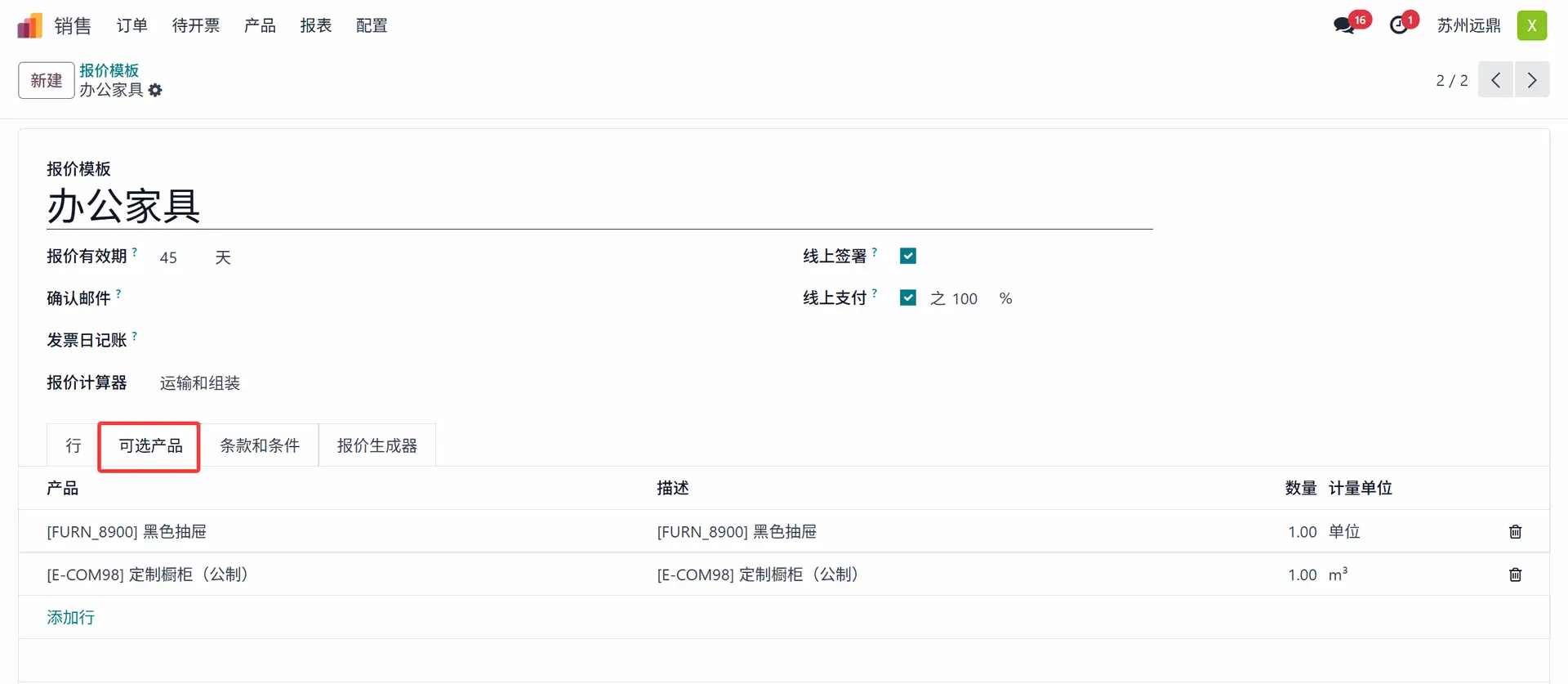Toggle the 线上签署 checkbox
The width and height of the screenshot is (1568, 684).
(x=907, y=257)
